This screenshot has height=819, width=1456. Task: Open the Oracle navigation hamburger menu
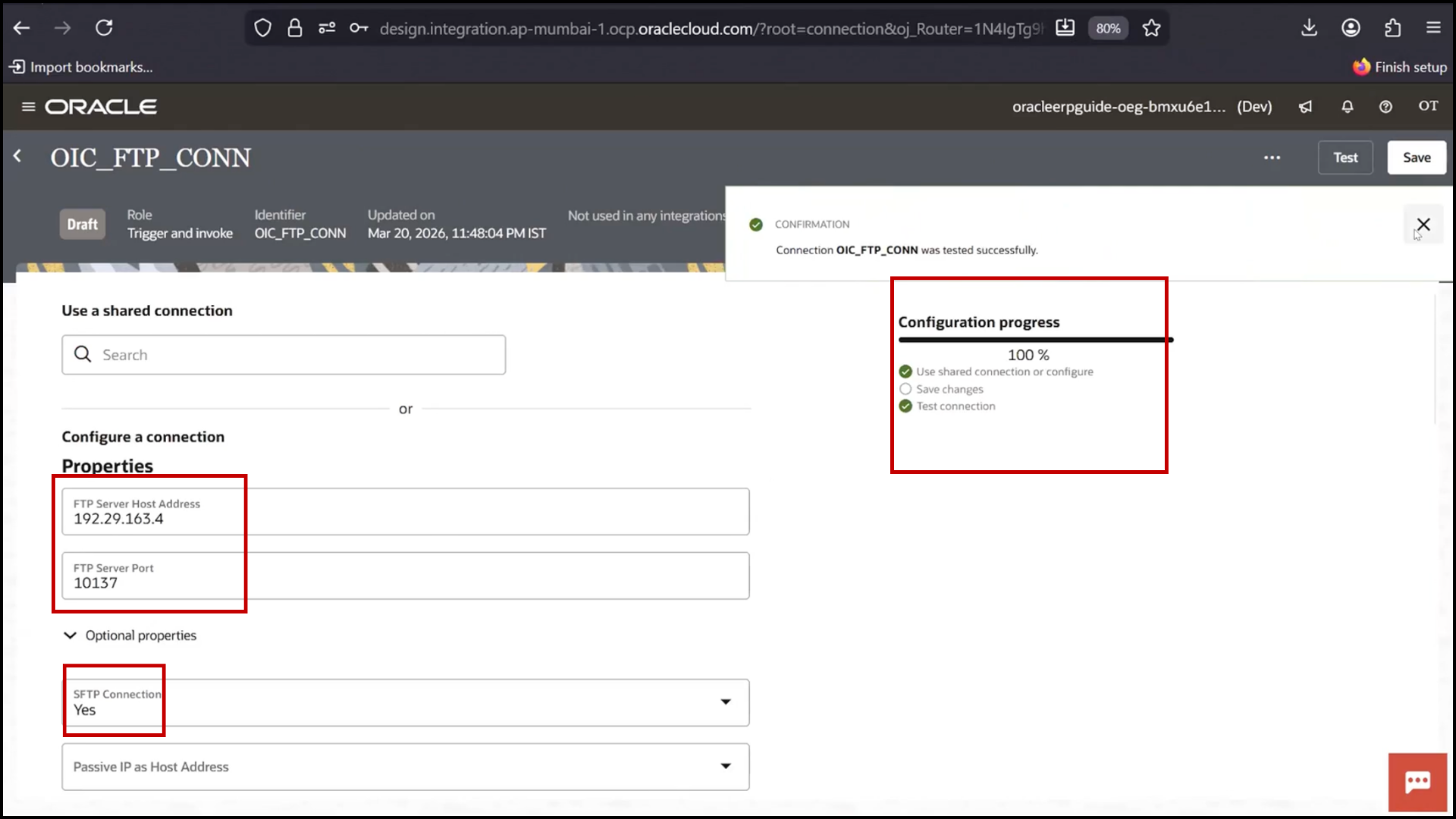pyautogui.click(x=28, y=106)
